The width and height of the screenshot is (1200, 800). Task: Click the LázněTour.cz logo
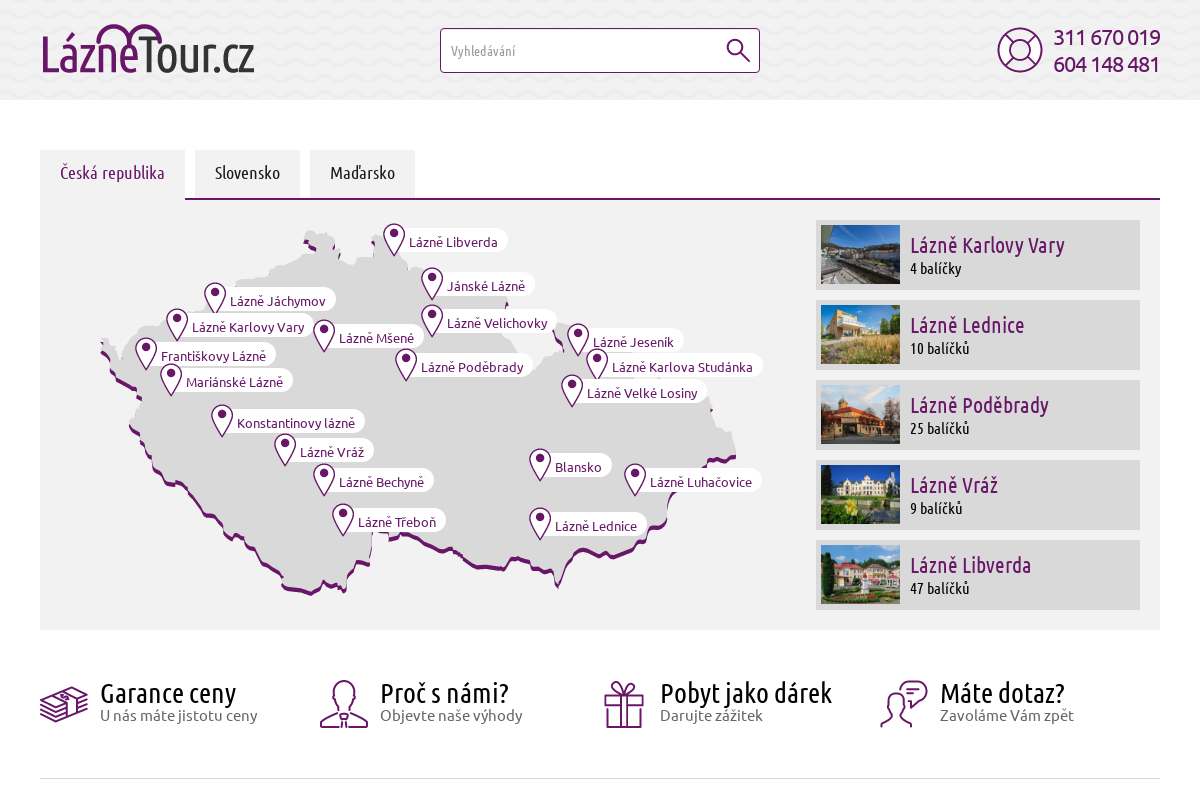tap(146, 50)
